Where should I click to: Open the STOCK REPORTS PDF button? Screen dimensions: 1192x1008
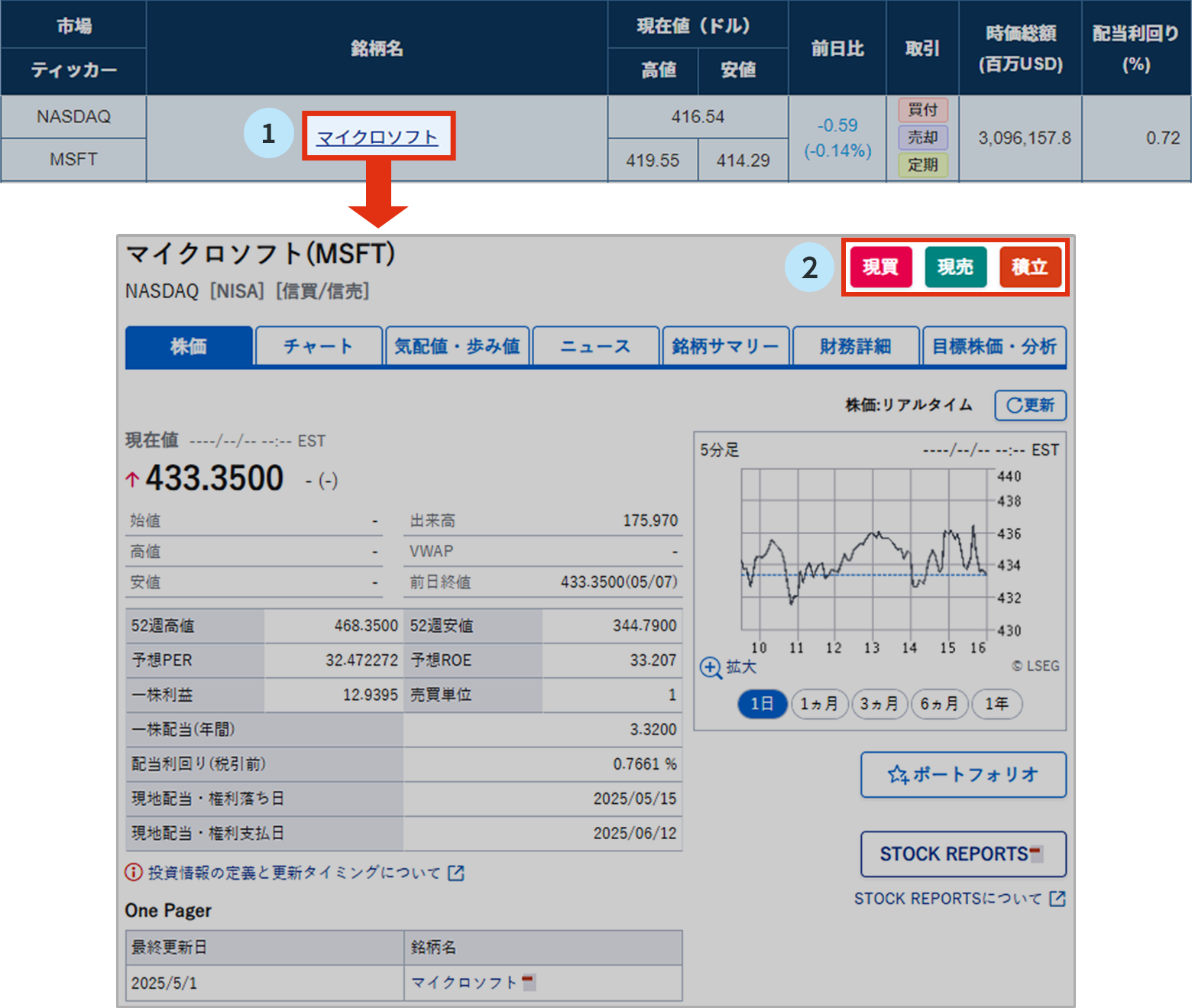[x=964, y=854]
